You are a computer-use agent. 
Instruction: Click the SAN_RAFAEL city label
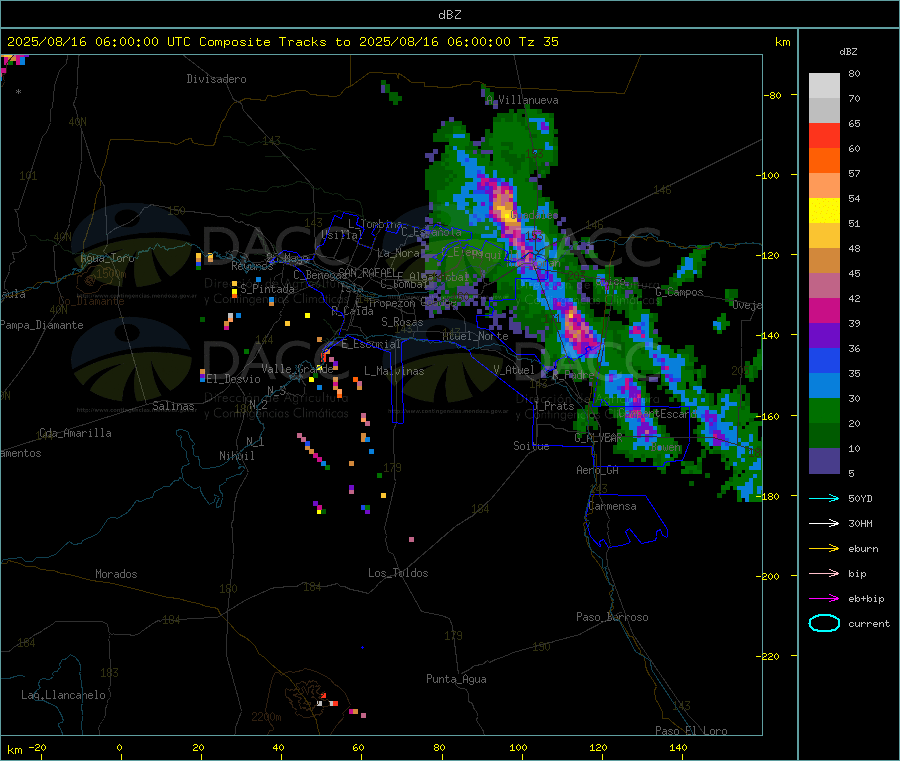point(367,273)
